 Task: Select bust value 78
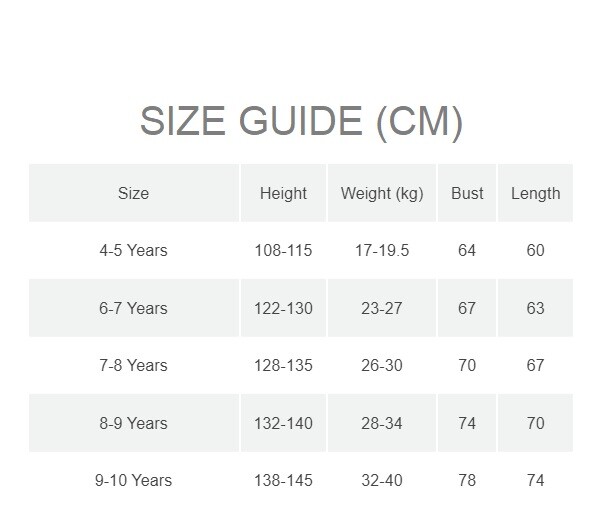click(x=467, y=481)
